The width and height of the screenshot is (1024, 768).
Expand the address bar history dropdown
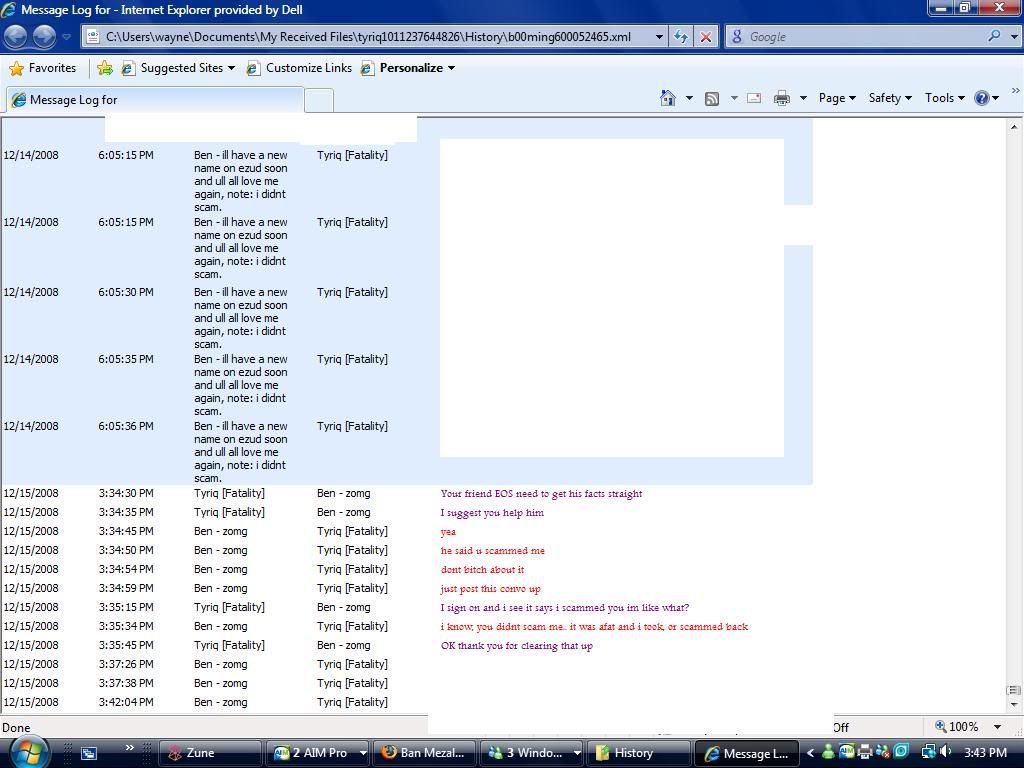click(x=659, y=37)
